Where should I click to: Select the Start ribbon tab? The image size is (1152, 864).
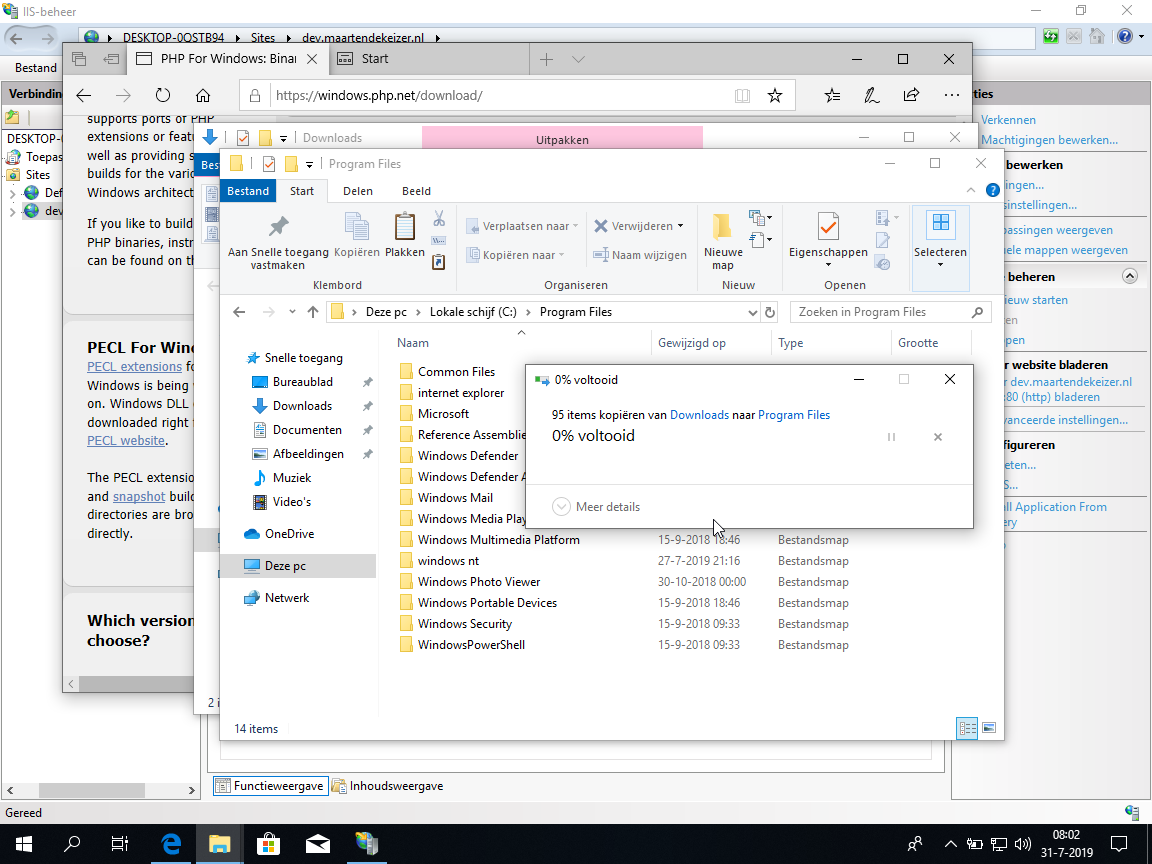(x=302, y=191)
